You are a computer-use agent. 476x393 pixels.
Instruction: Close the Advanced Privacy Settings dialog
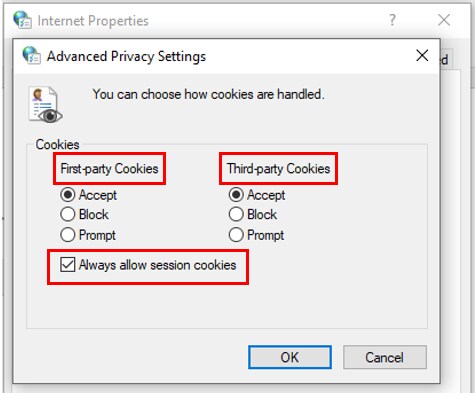tap(422, 56)
